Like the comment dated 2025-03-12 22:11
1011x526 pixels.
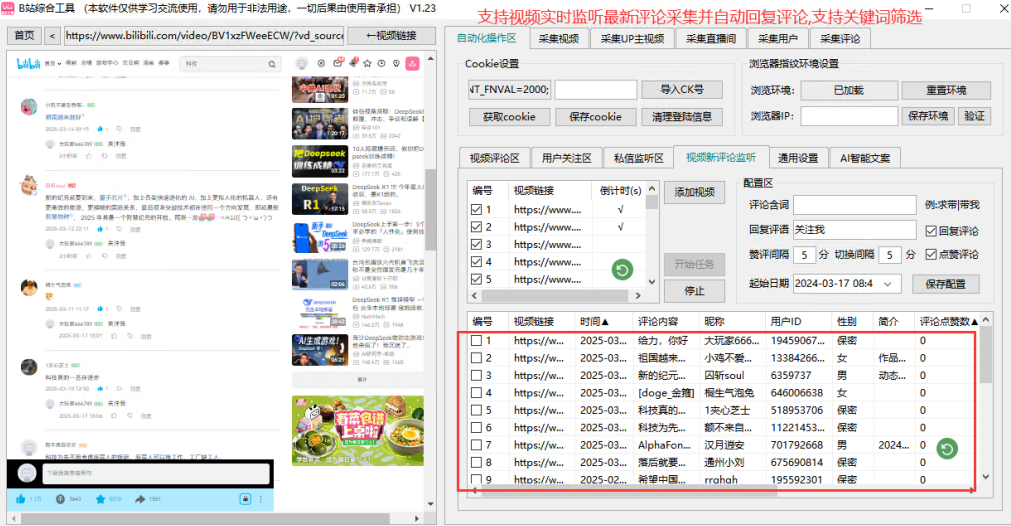click(x=100, y=228)
